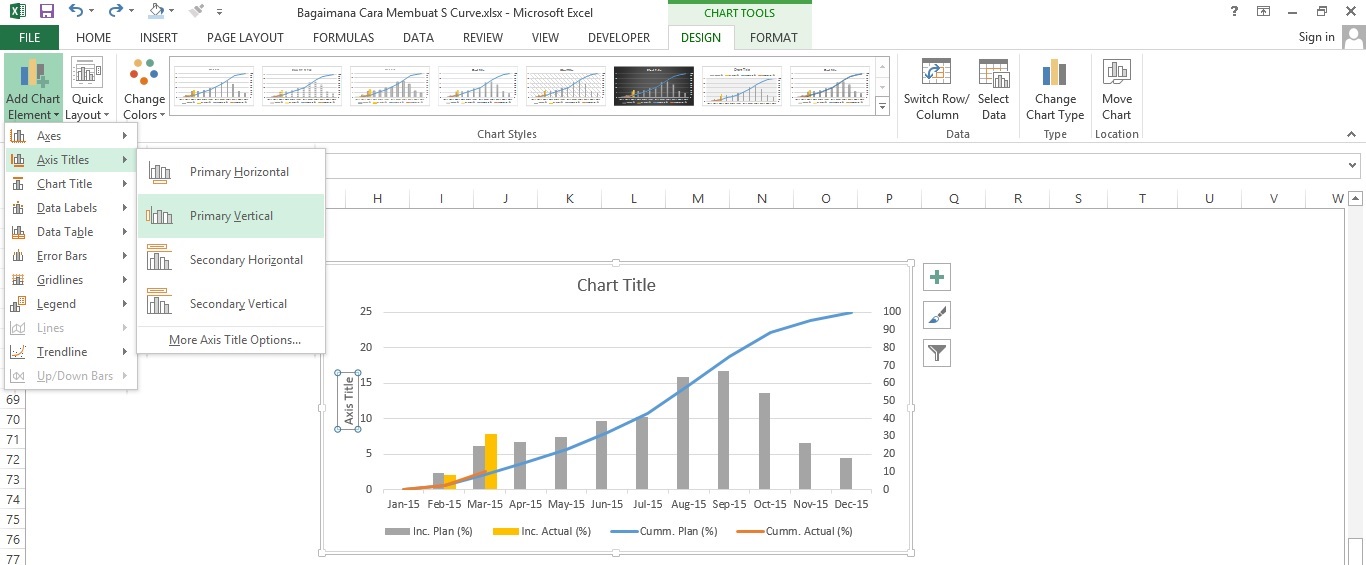
Task: Toggle Secondary Vertical axis title
Action: [x=231, y=304]
